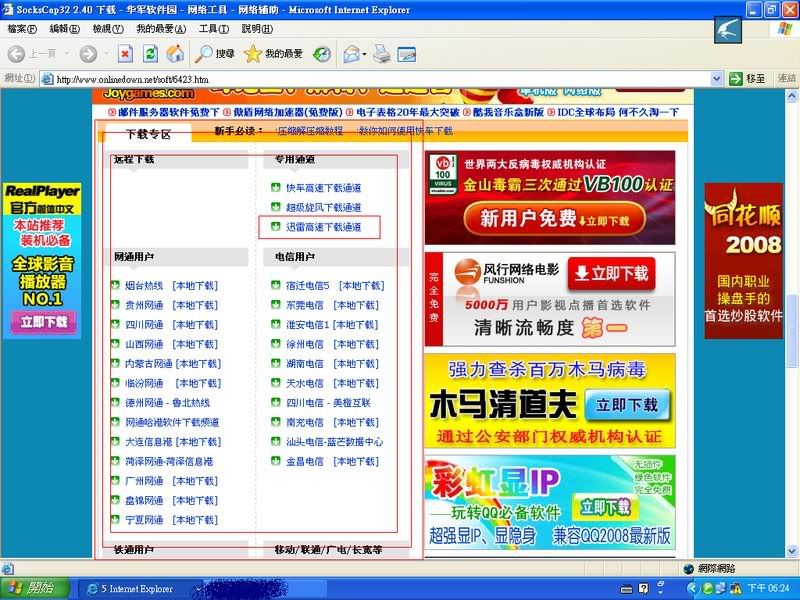Open the Mail toolbar icon
The width and height of the screenshot is (800, 600).
(x=352, y=53)
